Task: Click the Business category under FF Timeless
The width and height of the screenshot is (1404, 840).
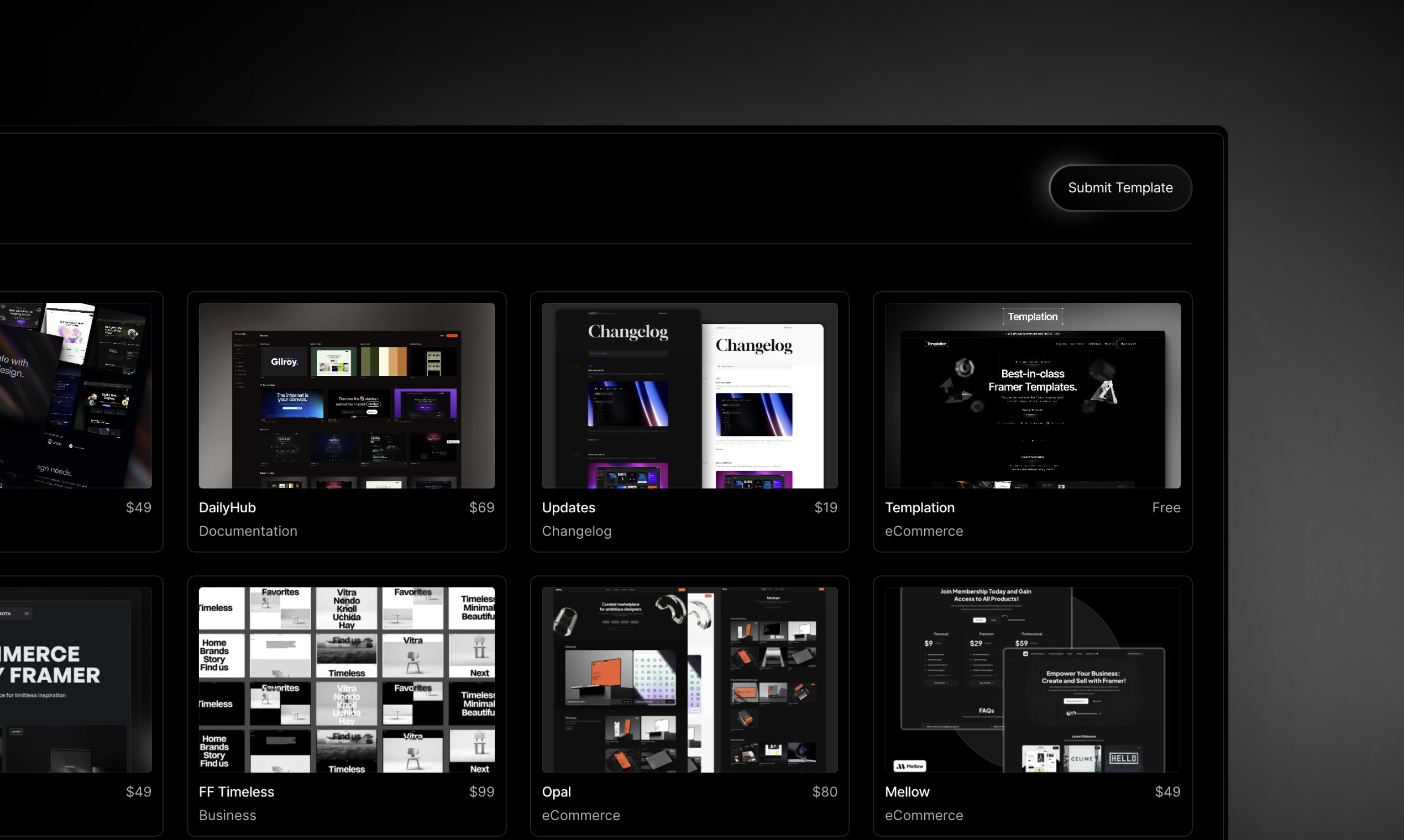Action: click(x=227, y=815)
